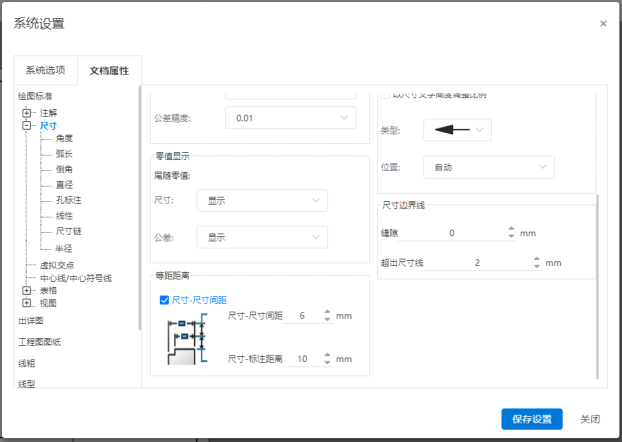
Task: Collapse the 尺寸 tree node
Action: 27,126
